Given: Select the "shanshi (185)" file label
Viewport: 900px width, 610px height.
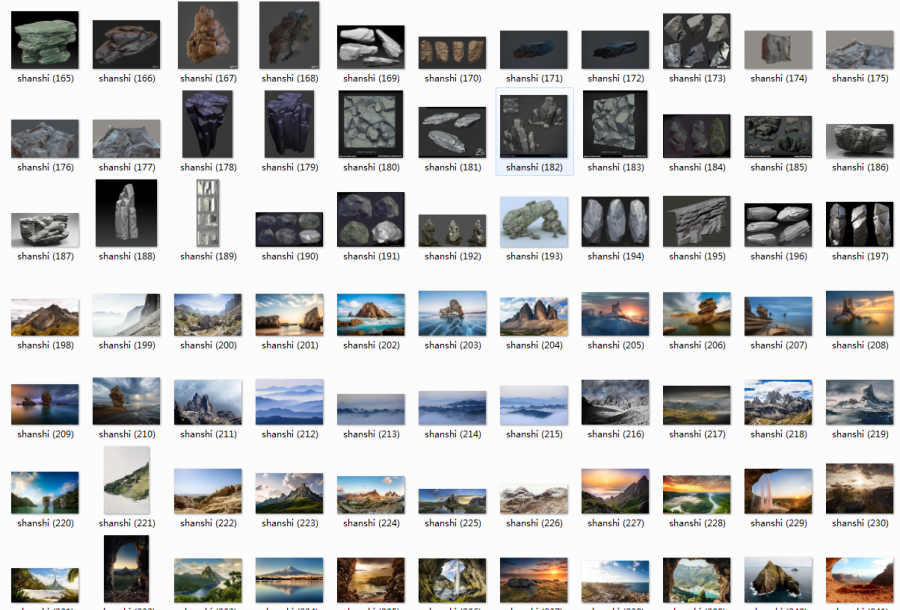Looking at the screenshot, I should pyautogui.click(x=778, y=167).
